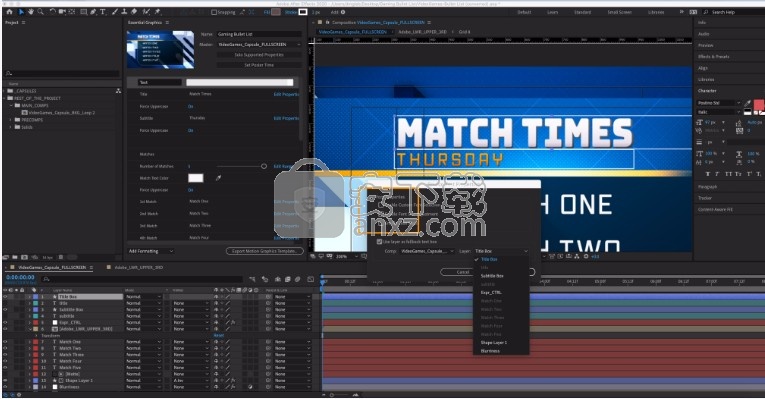This screenshot has height=399, width=765.
Task: Select the Puppet Pin tool
Action: tap(157, 12)
